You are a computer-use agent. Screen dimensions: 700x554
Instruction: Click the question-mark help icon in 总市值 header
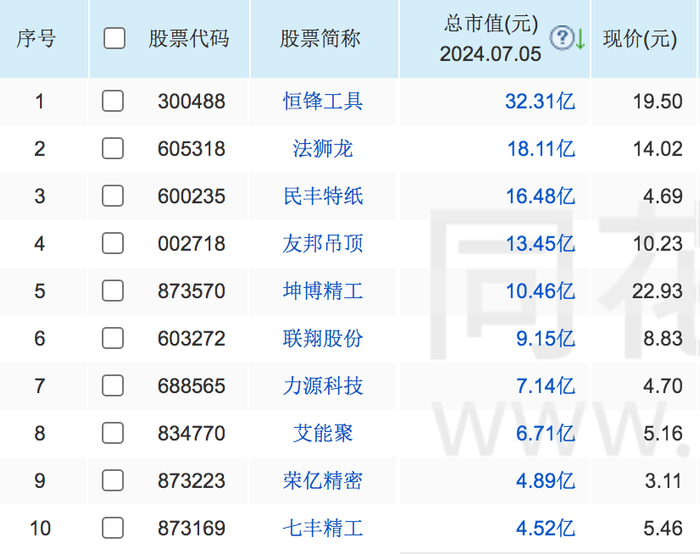tap(562, 39)
